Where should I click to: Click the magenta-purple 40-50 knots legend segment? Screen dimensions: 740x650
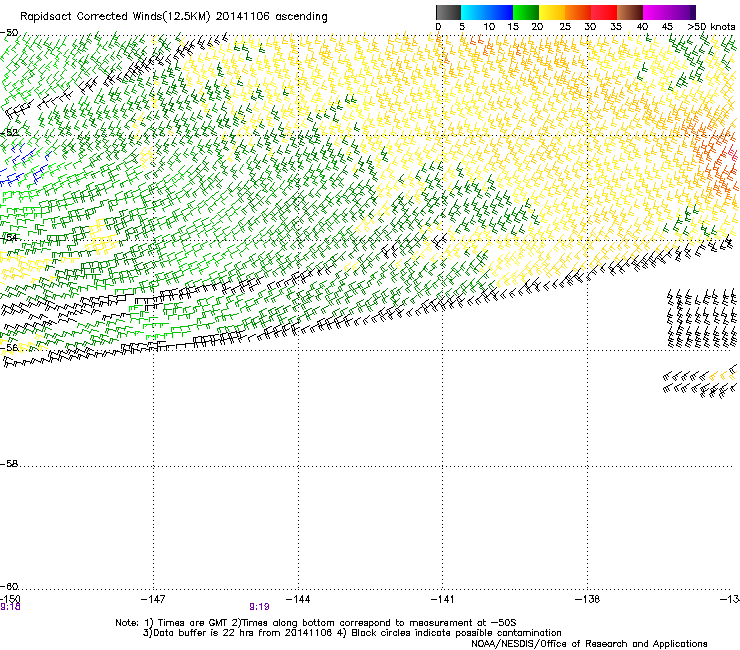(x=669, y=12)
